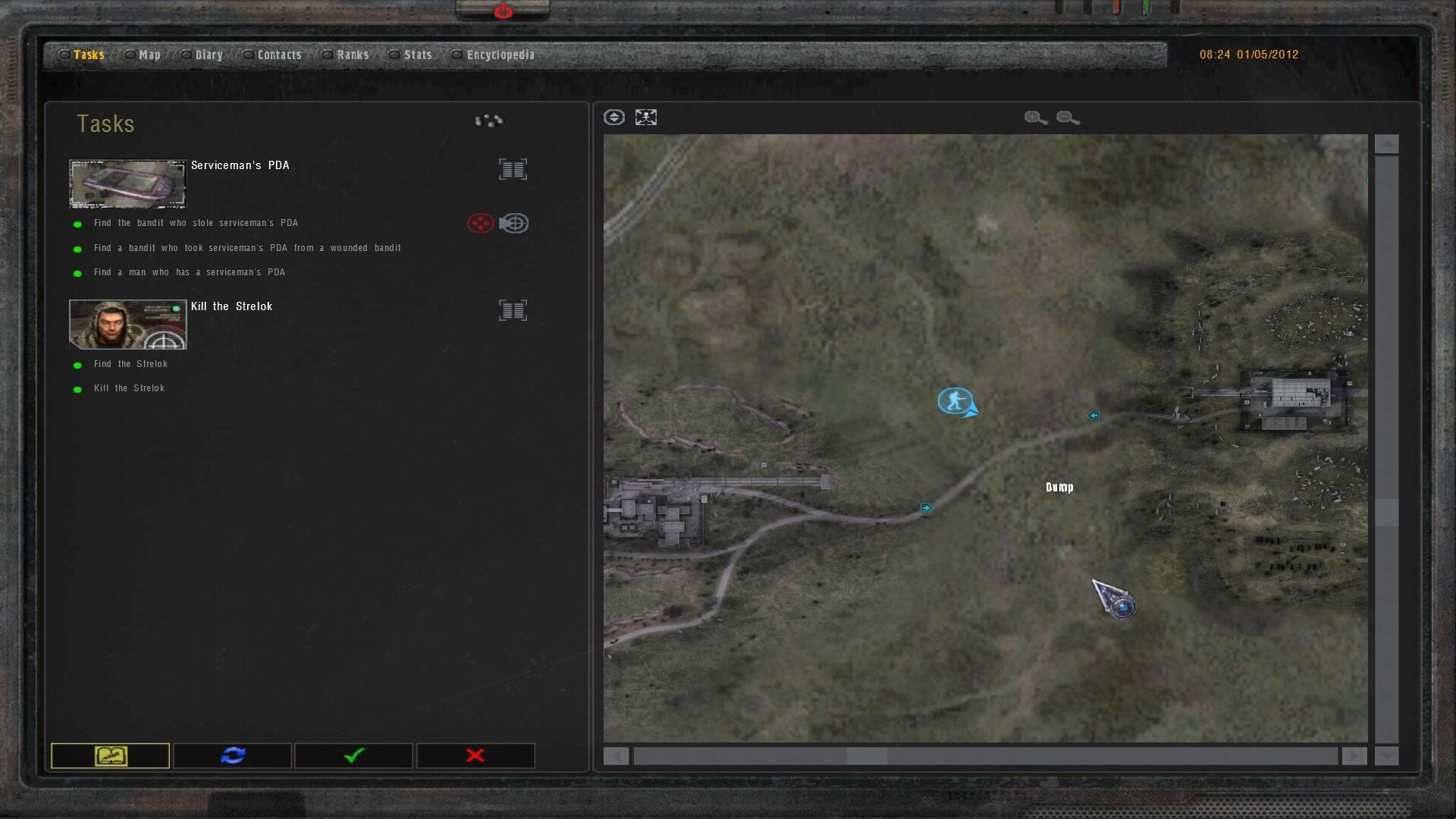Screen dimensions: 1456x819
Task: Click the map vertical scrollbar up arrow
Action: pos(1386,144)
